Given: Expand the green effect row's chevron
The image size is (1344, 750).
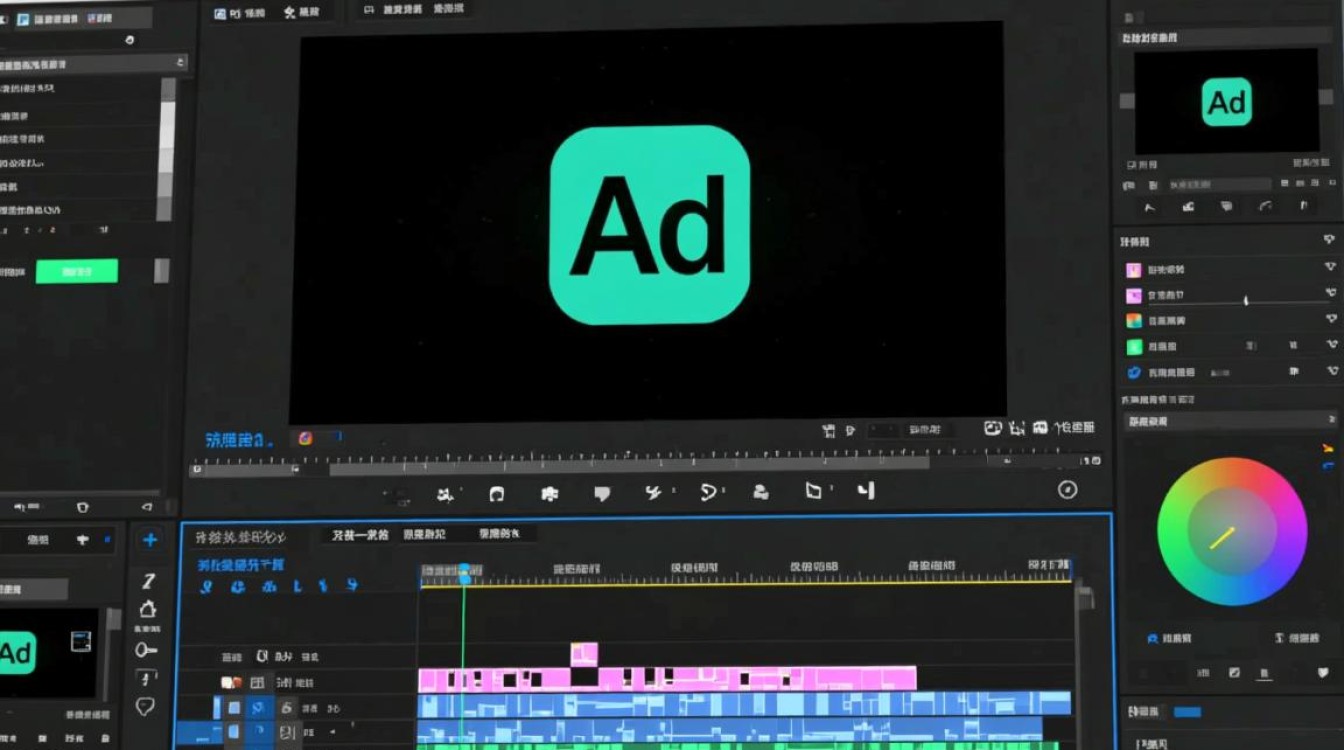Looking at the screenshot, I should pyautogui.click(x=1331, y=344).
